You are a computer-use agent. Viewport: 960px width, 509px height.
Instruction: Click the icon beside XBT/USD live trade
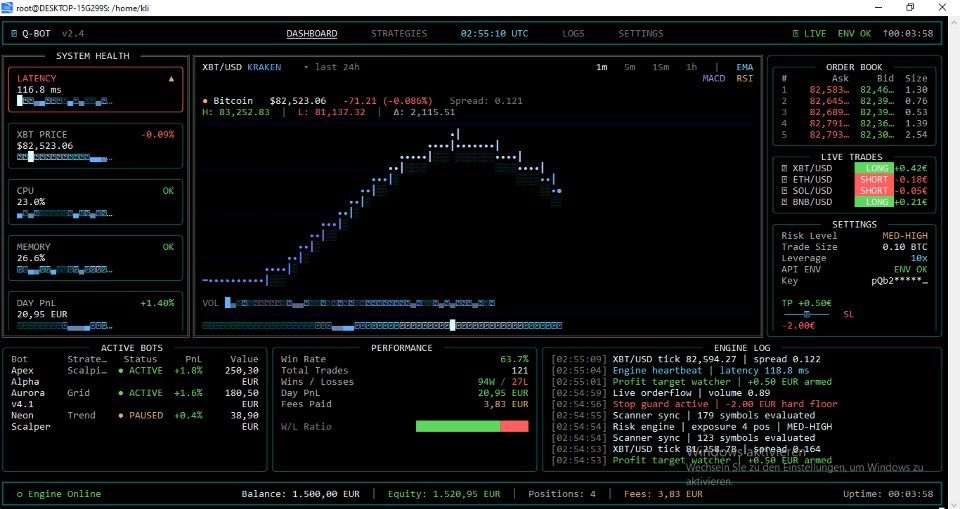(784, 168)
